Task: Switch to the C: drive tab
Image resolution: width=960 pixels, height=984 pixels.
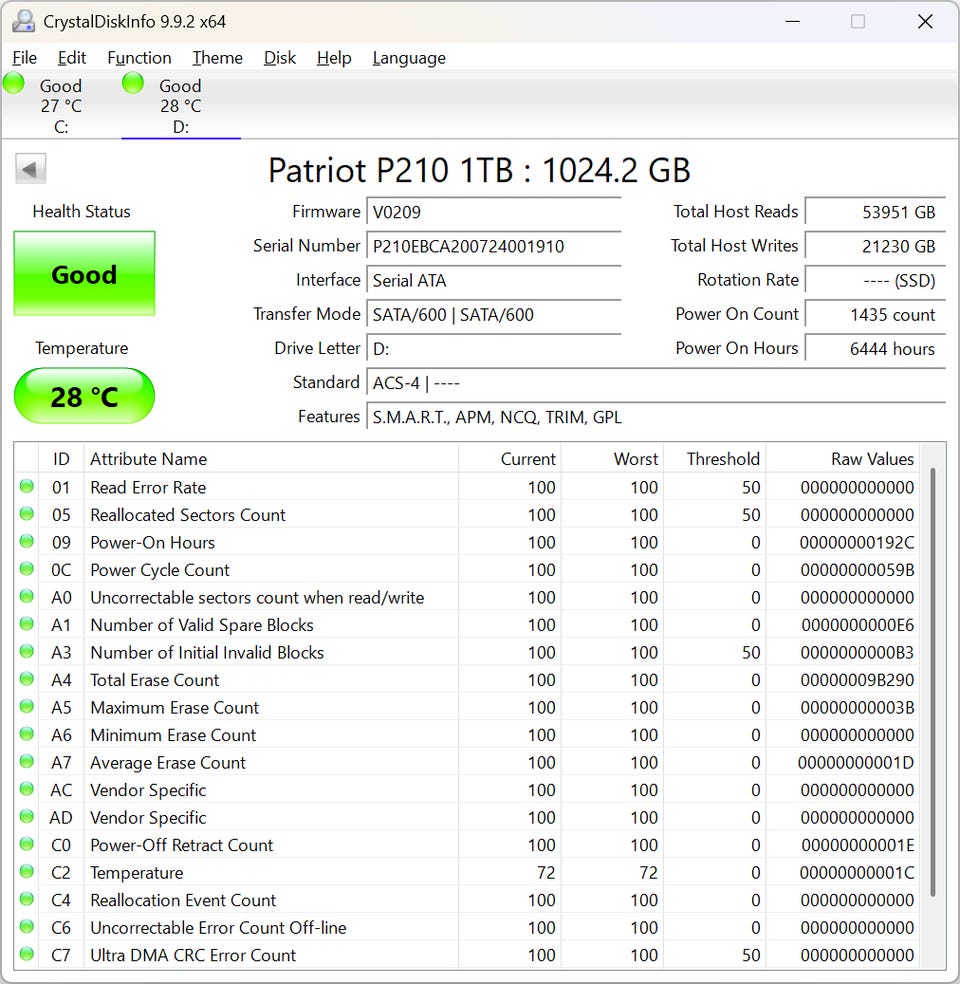Action: [61, 105]
